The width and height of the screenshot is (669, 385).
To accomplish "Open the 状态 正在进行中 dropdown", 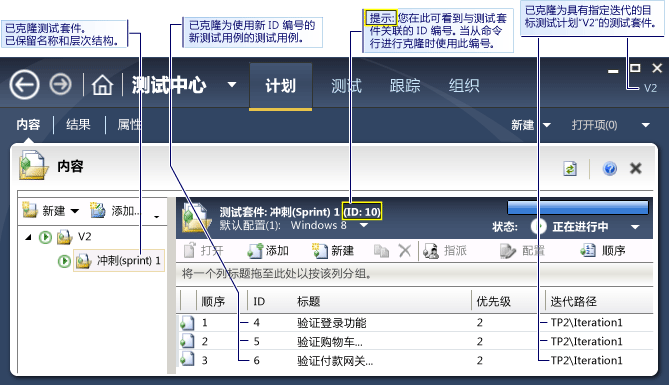I will coord(635,227).
